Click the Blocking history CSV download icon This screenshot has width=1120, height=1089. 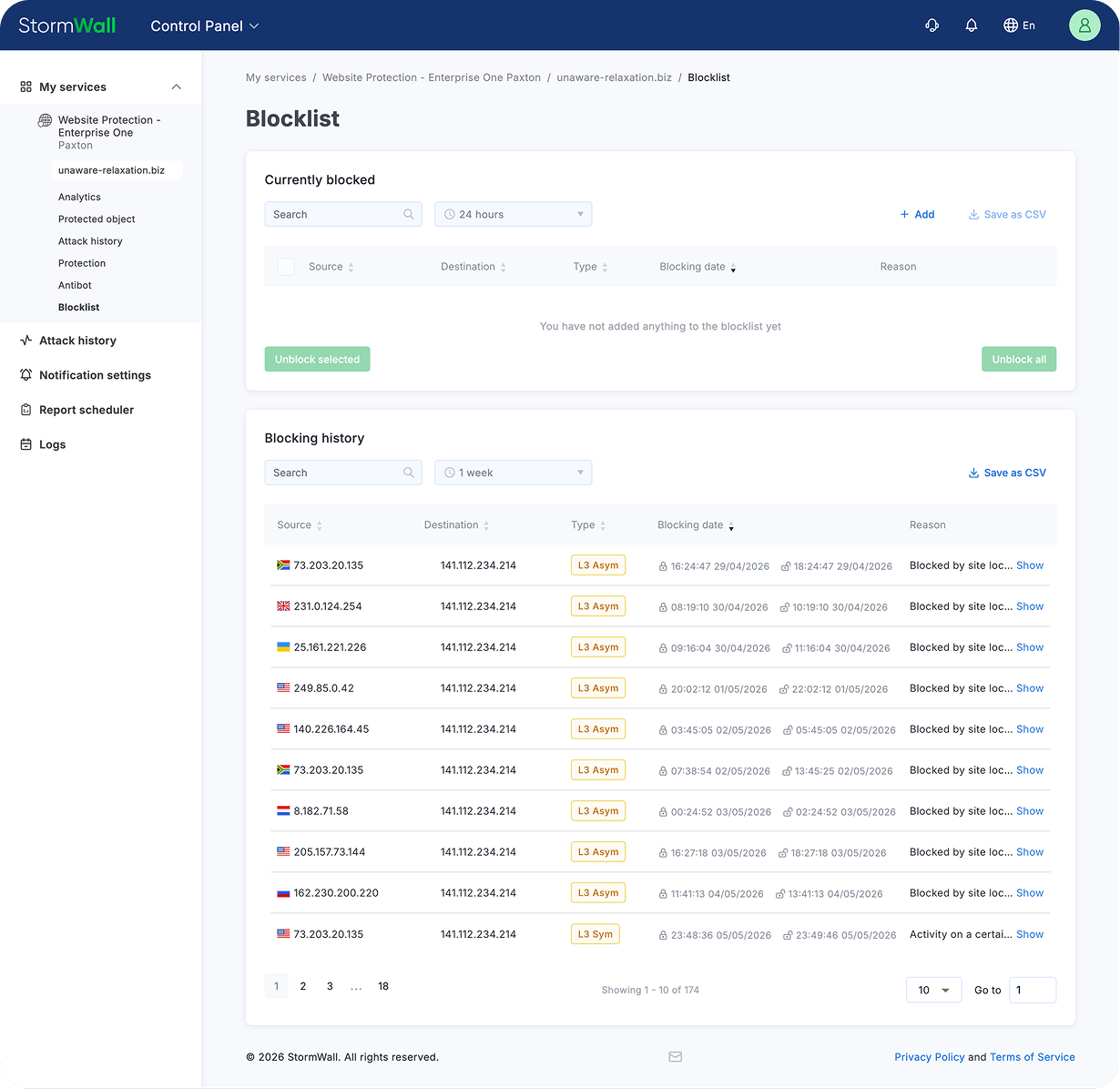pos(973,473)
